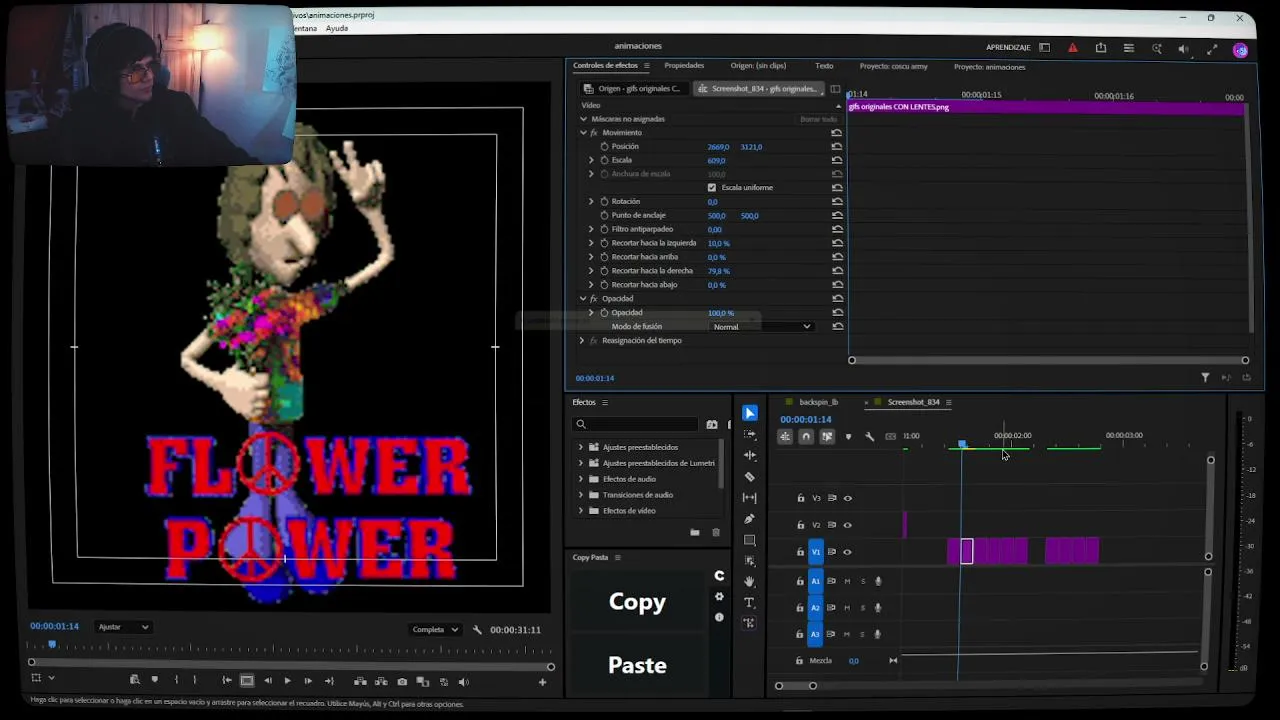This screenshot has width=1280, height=720.
Task: Select the Razor tool
Action: pyautogui.click(x=750, y=477)
